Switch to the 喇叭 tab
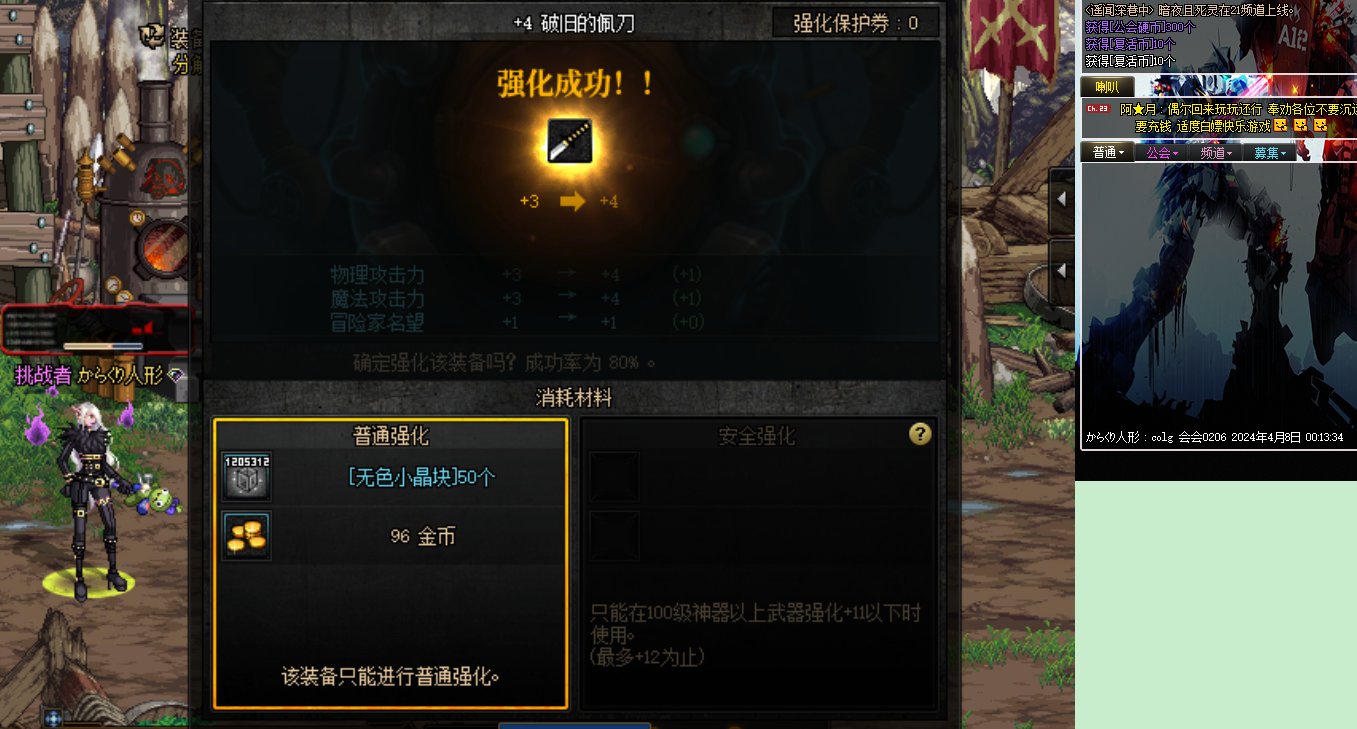The image size is (1357, 729). (x=1108, y=87)
